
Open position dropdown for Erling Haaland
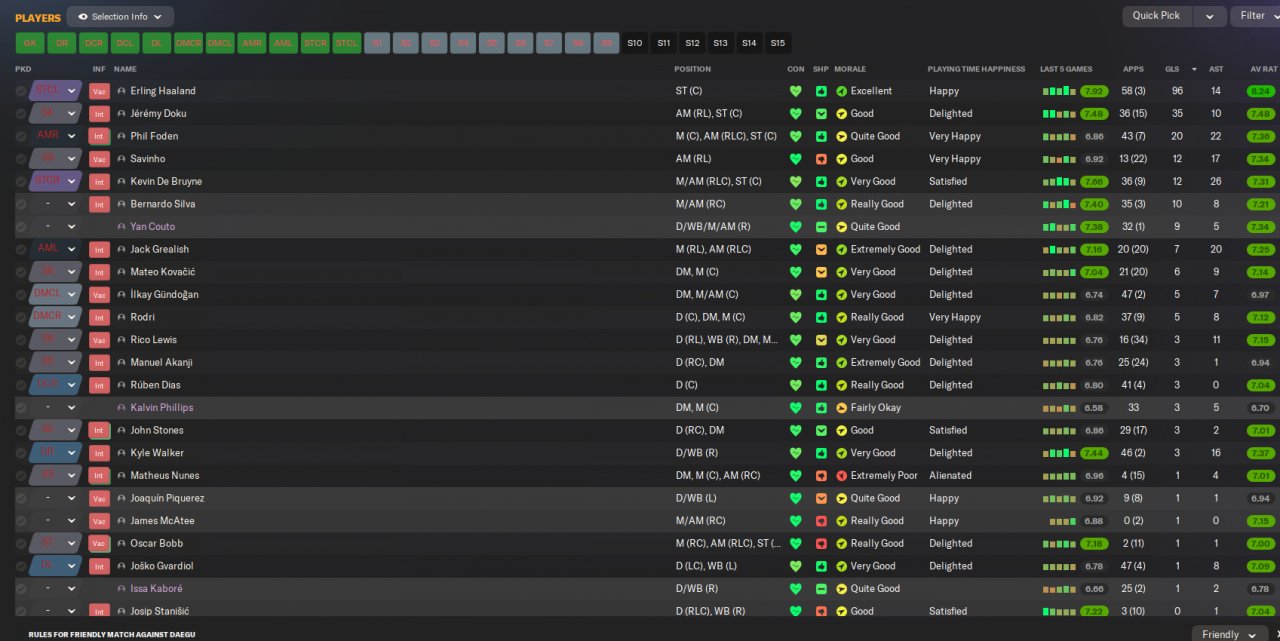click(71, 91)
